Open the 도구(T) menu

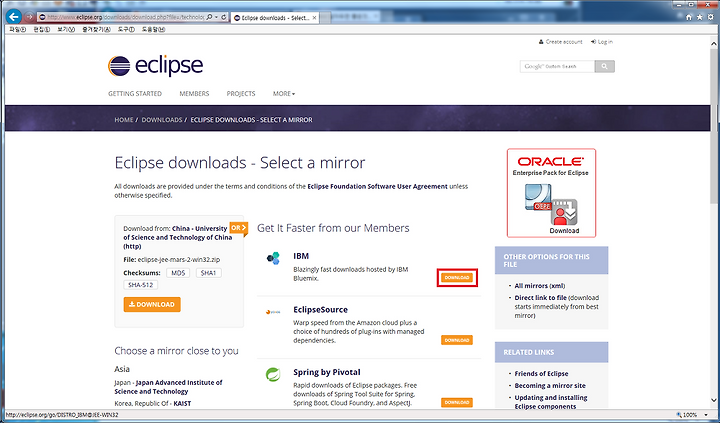click(126, 29)
